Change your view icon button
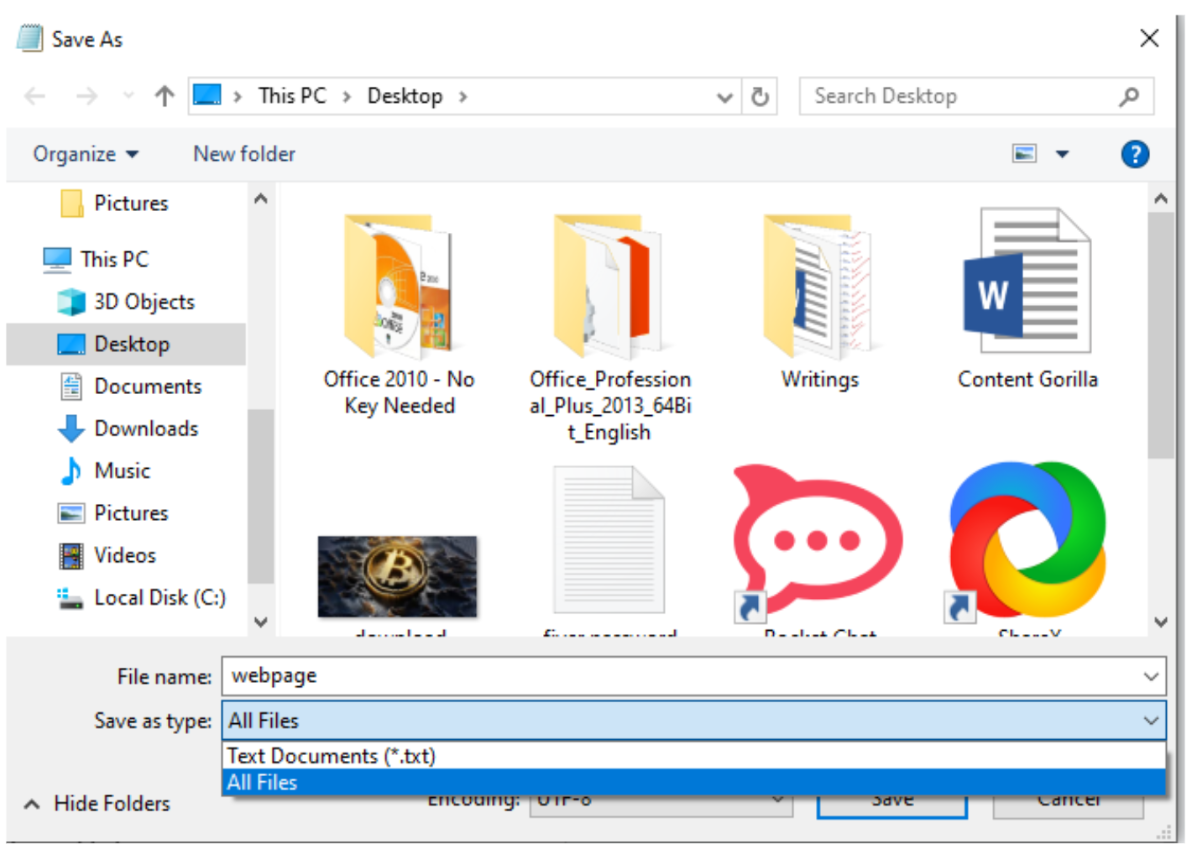 click(x=1024, y=154)
